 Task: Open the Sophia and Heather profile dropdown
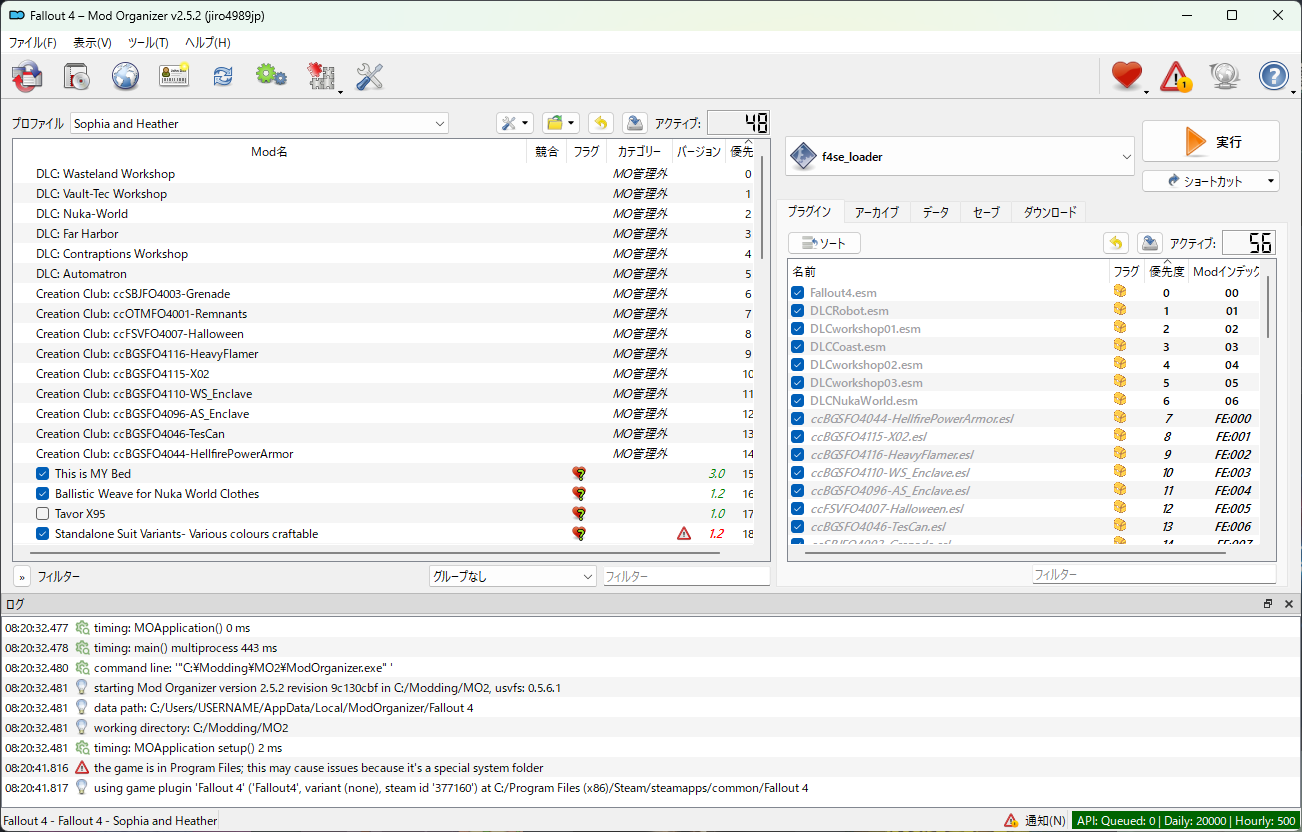pos(260,124)
